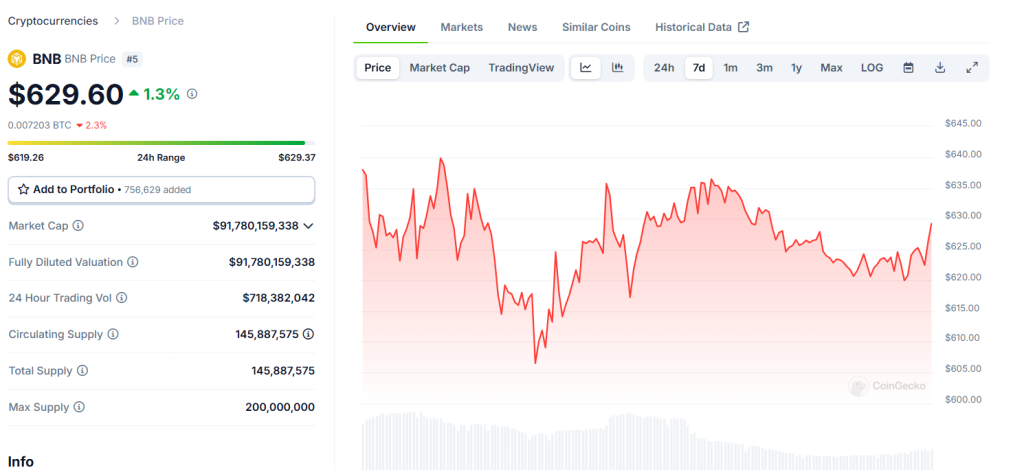Screen dimensions: 1024x470
Task: Open Fully Diluted Valuation info icon
Action: (133, 262)
